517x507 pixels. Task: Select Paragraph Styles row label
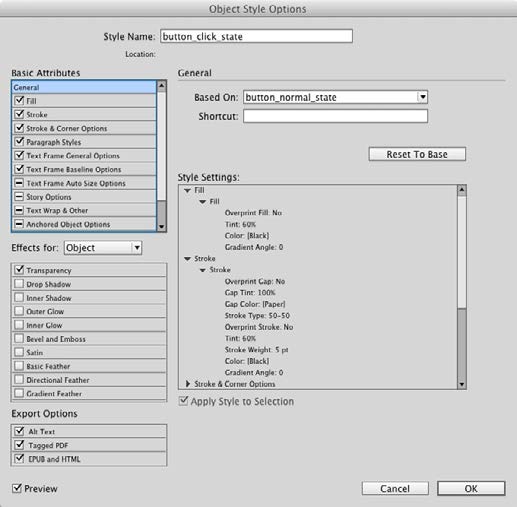[x=54, y=142]
